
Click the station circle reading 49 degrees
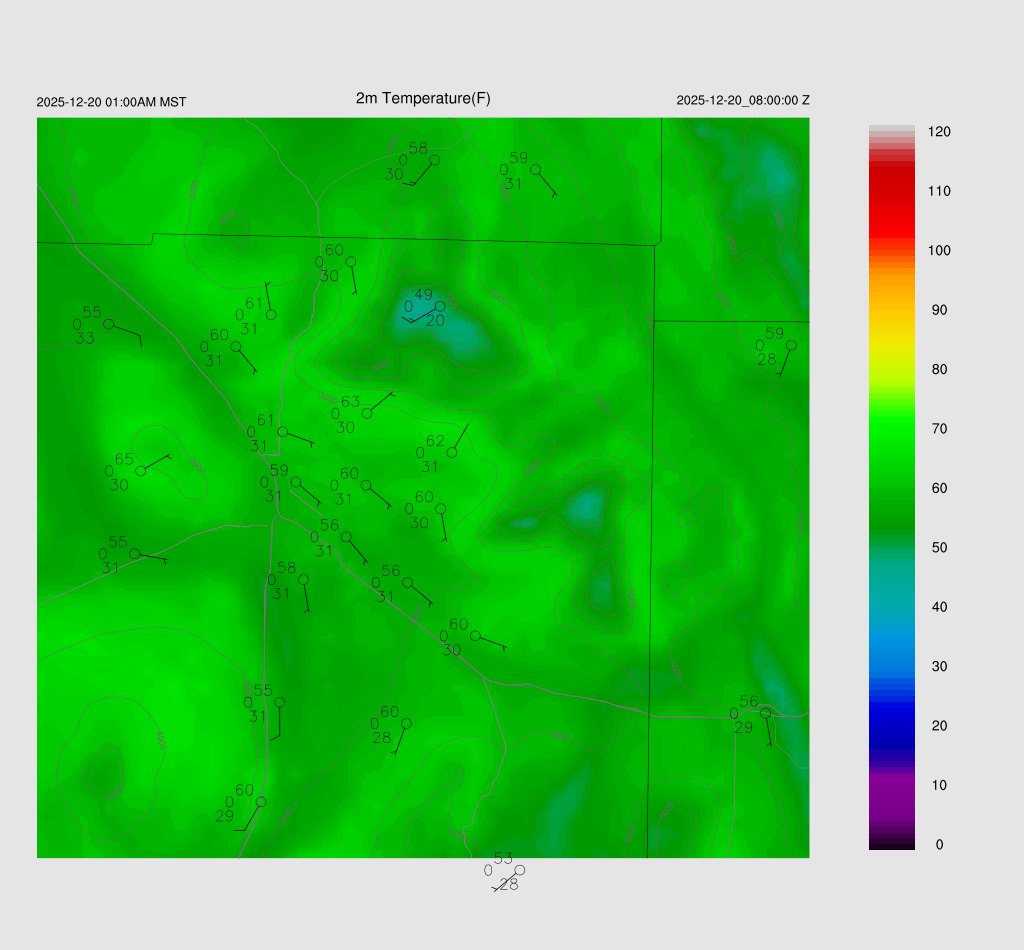pyautogui.click(x=439, y=307)
